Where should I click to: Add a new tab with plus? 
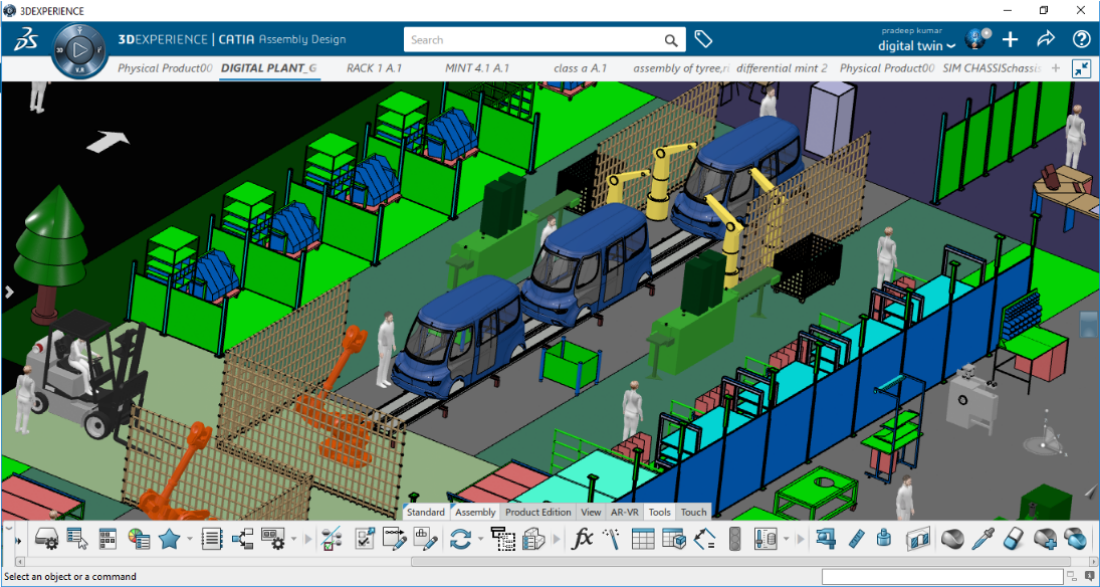[x=1056, y=68]
